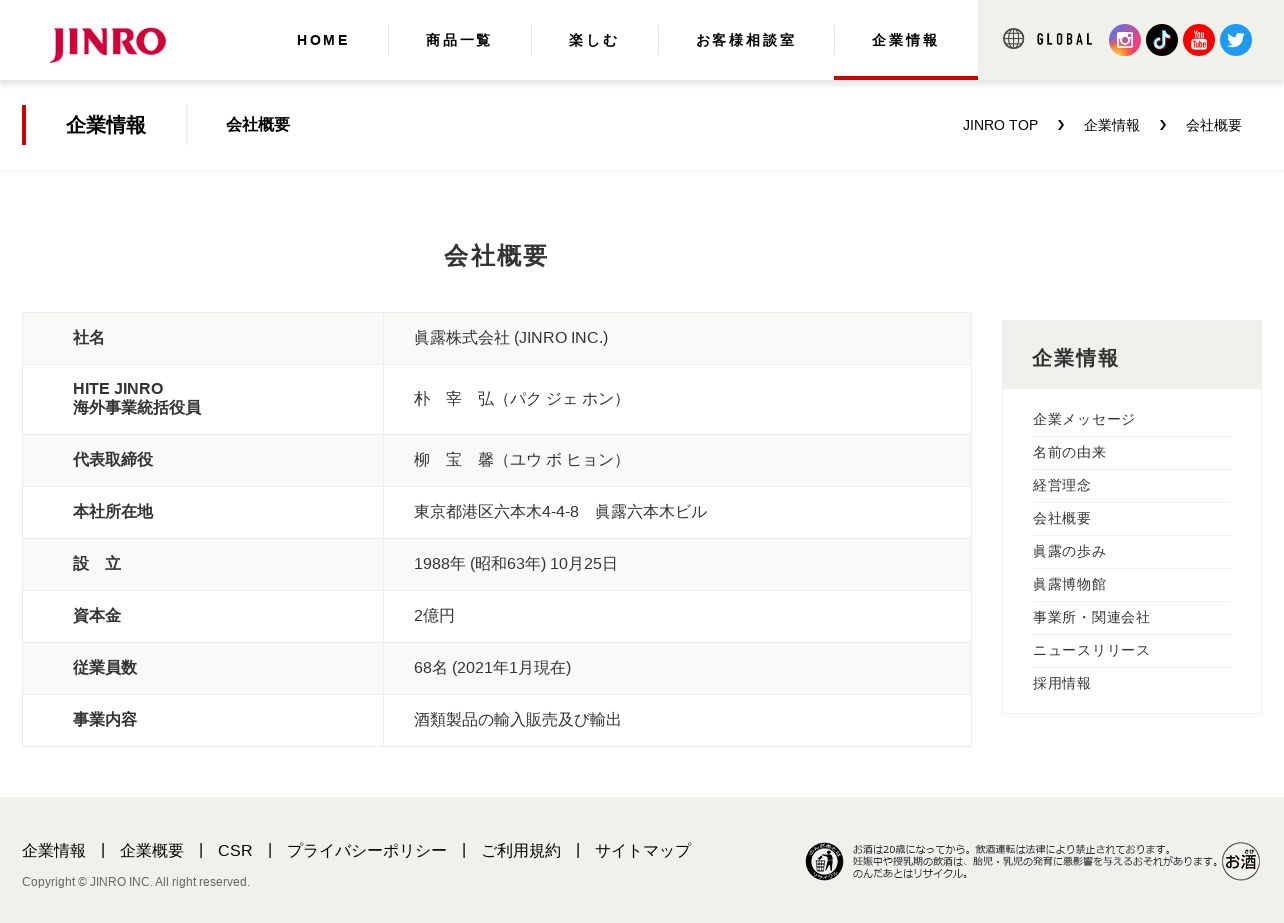Open 眞露博物館 in the sidebar
This screenshot has width=1284, height=923.
pos(1069,585)
